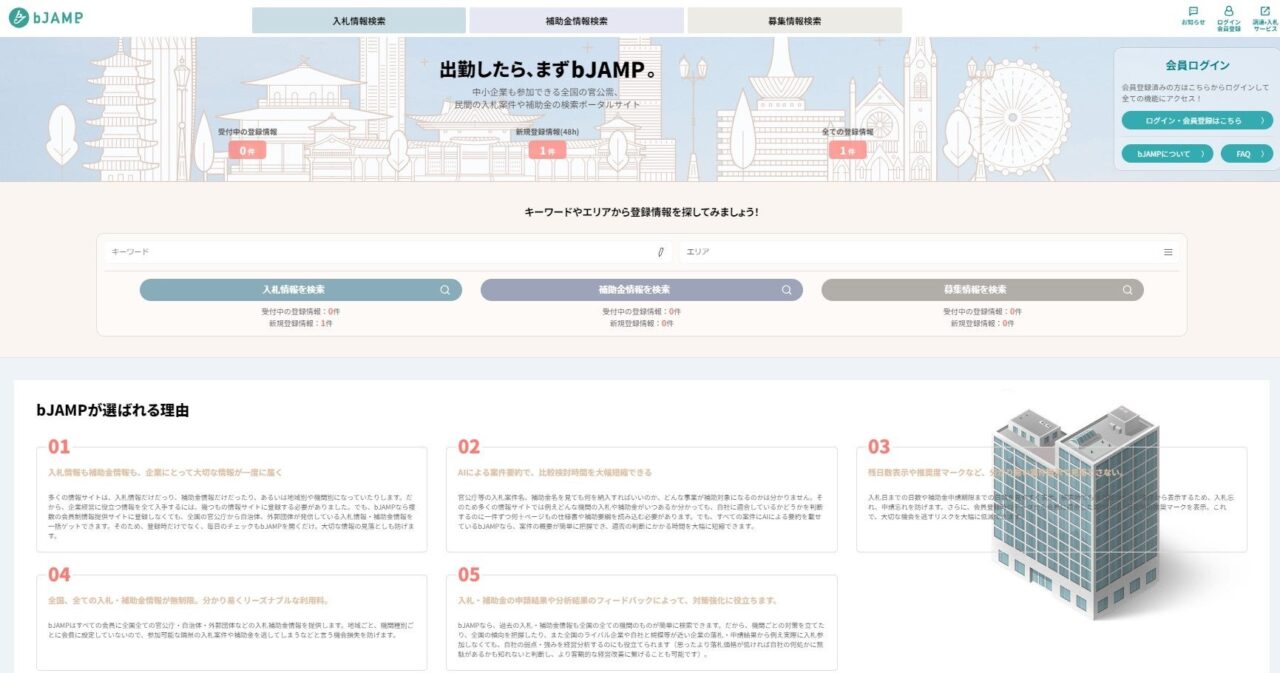Viewport: 1280px width, 673px height.
Task: Click ログイン・会員登録はこちら button
Action: (1197, 121)
